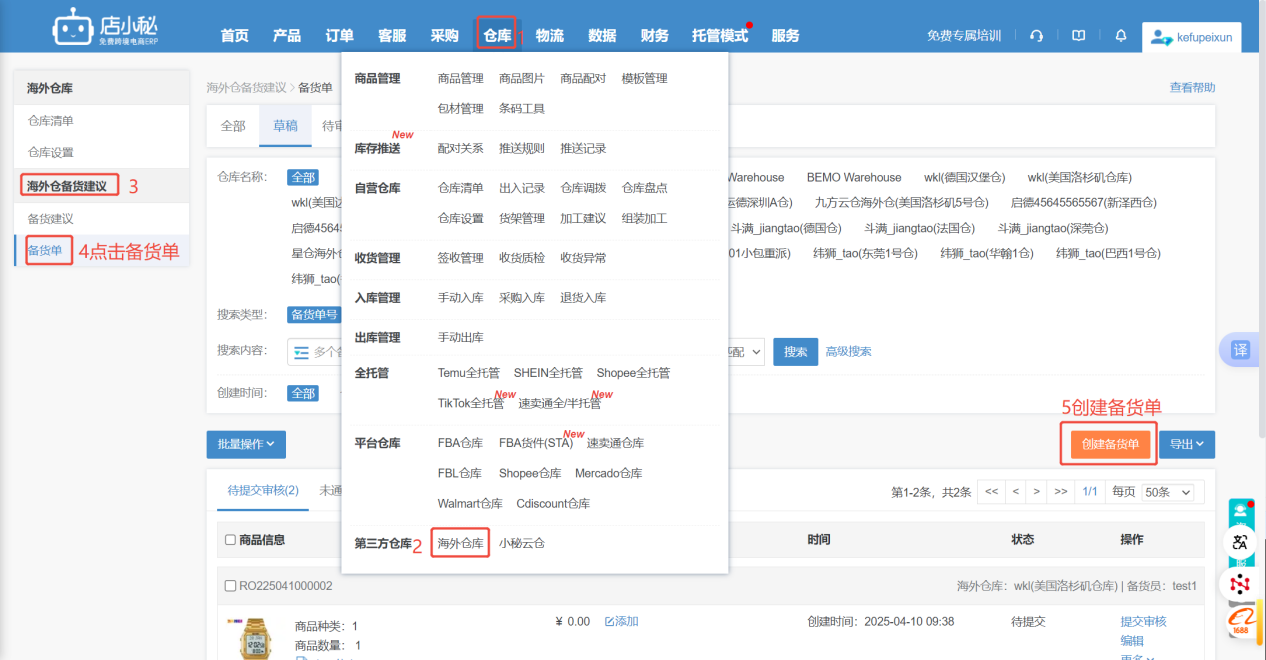Click the 高级搜索 advanced search link
This screenshot has height=660, width=1266.
pos(848,352)
